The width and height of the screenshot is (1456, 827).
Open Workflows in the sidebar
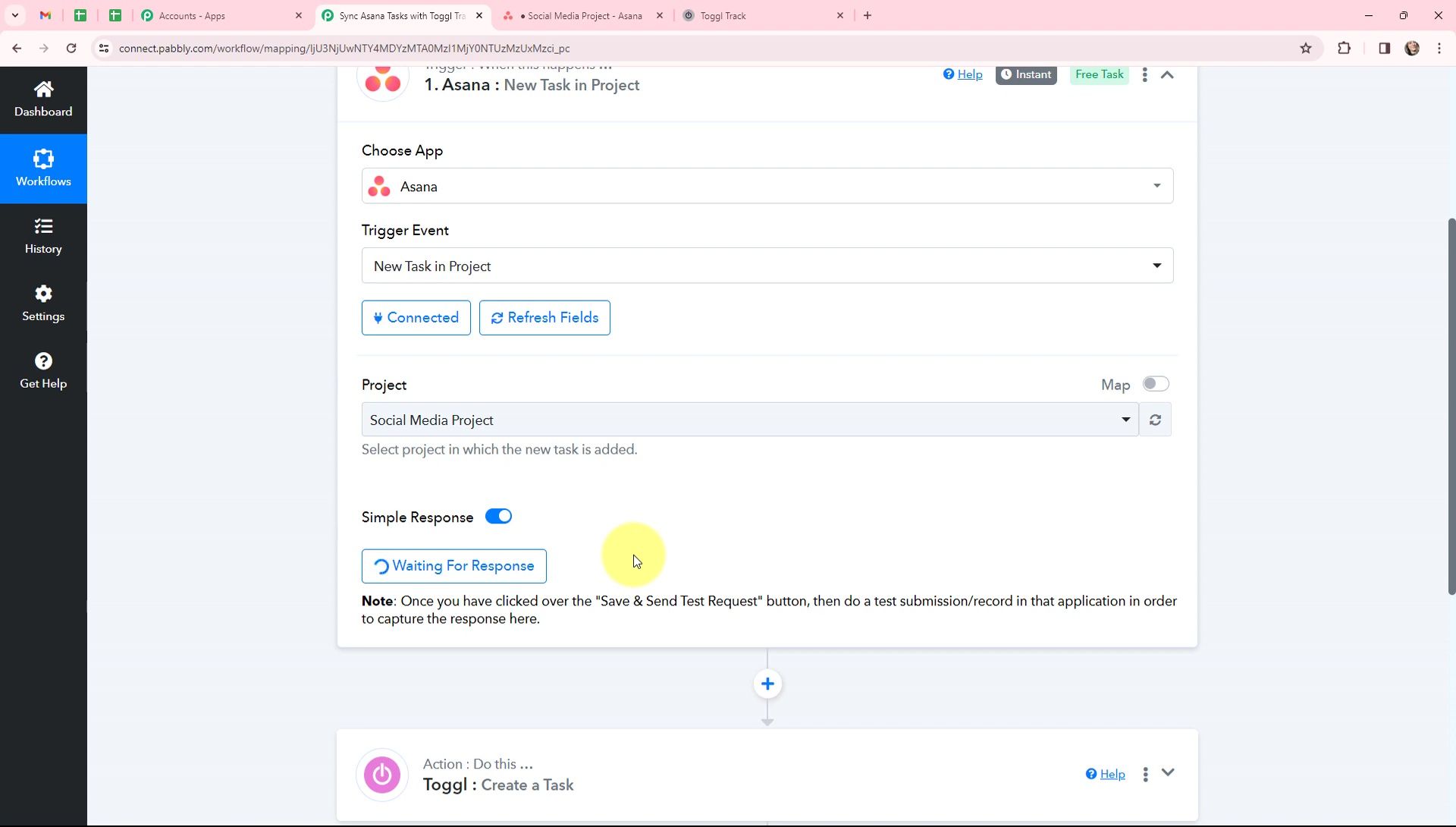pyautogui.click(x=43, y=168)
